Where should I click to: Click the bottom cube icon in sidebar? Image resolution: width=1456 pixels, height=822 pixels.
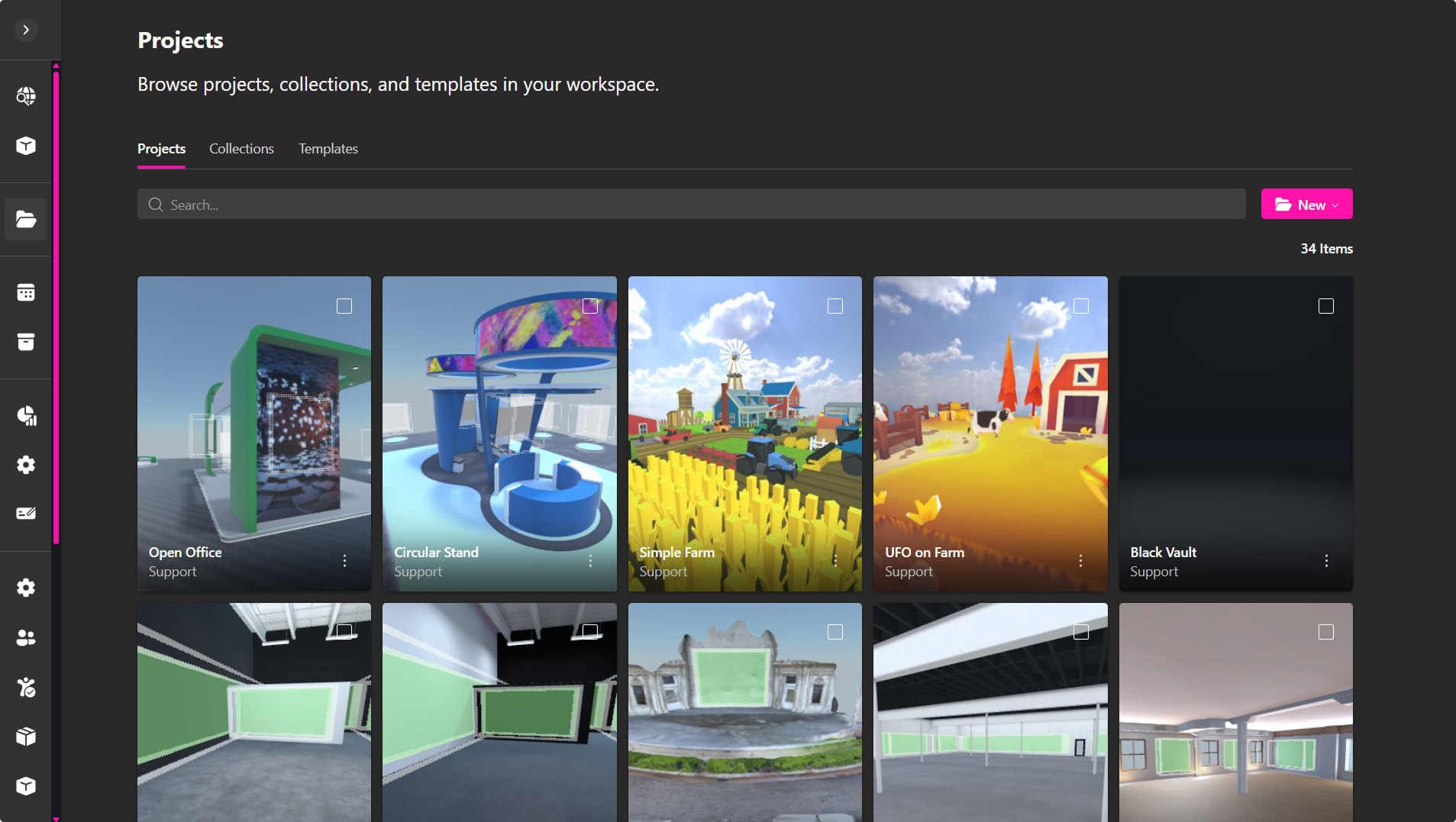[x=26, y=786]
